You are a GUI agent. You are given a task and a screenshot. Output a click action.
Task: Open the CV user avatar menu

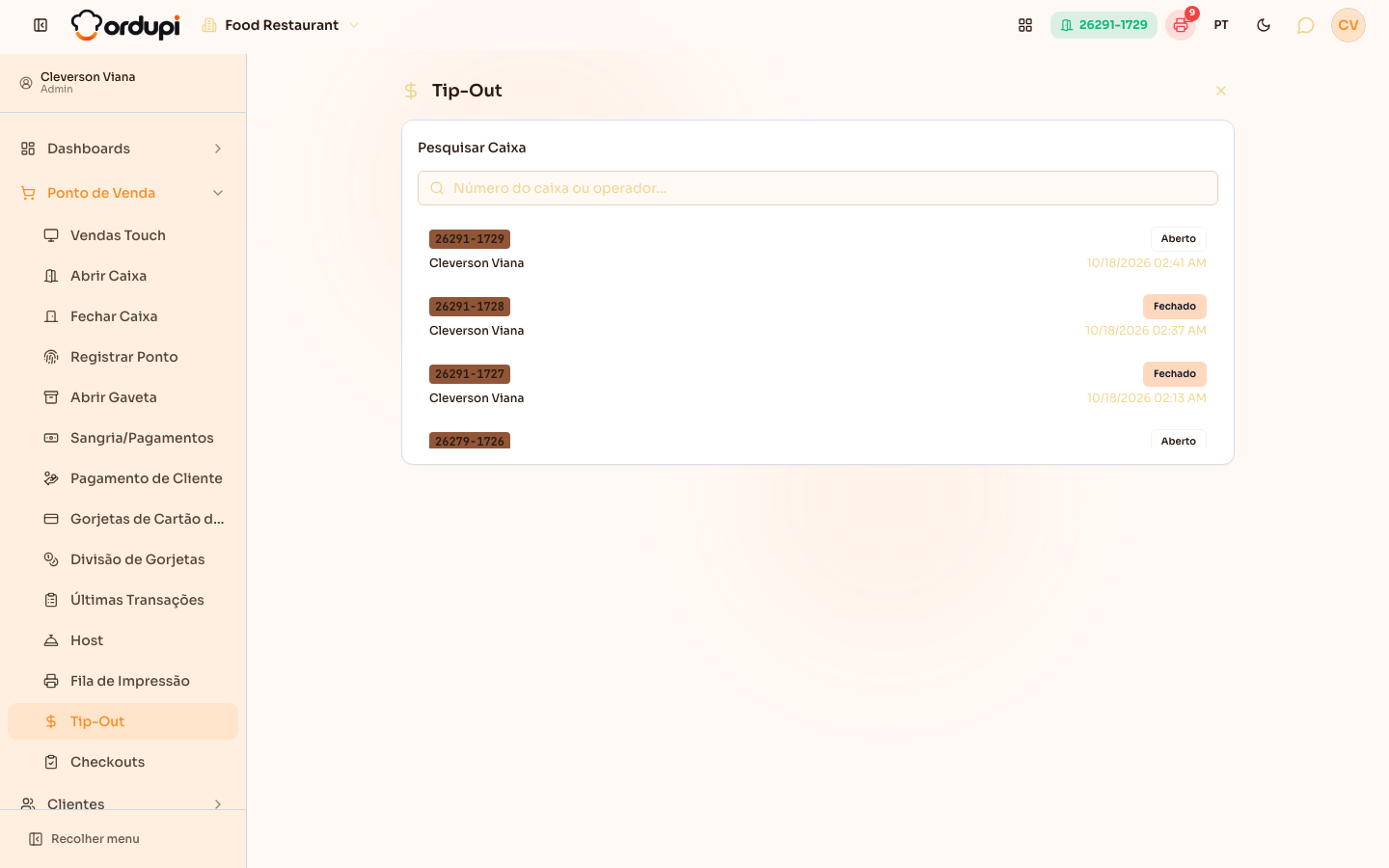pos(1348,25)
